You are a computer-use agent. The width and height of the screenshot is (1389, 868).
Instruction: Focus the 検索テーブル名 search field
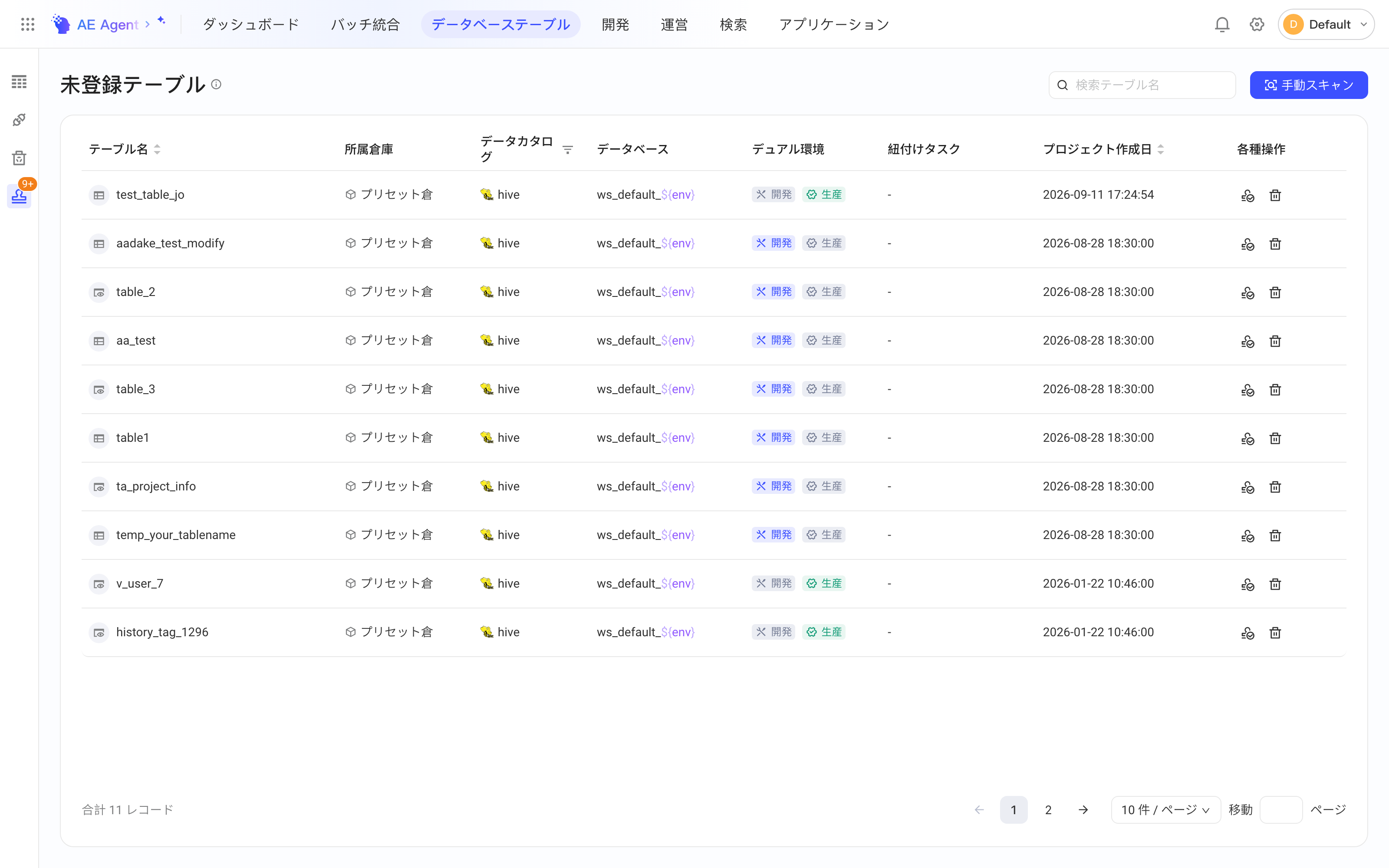(1142, 85)
